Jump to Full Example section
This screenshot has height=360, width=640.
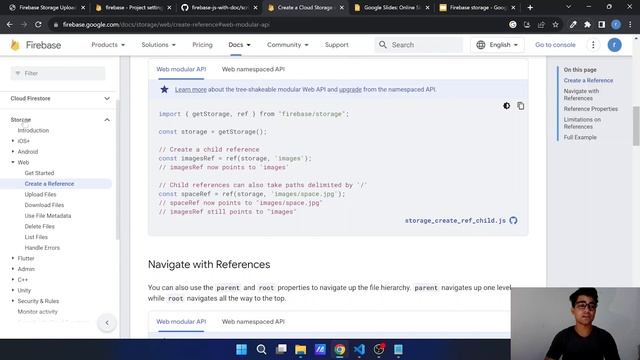click(x=580, y=138)
